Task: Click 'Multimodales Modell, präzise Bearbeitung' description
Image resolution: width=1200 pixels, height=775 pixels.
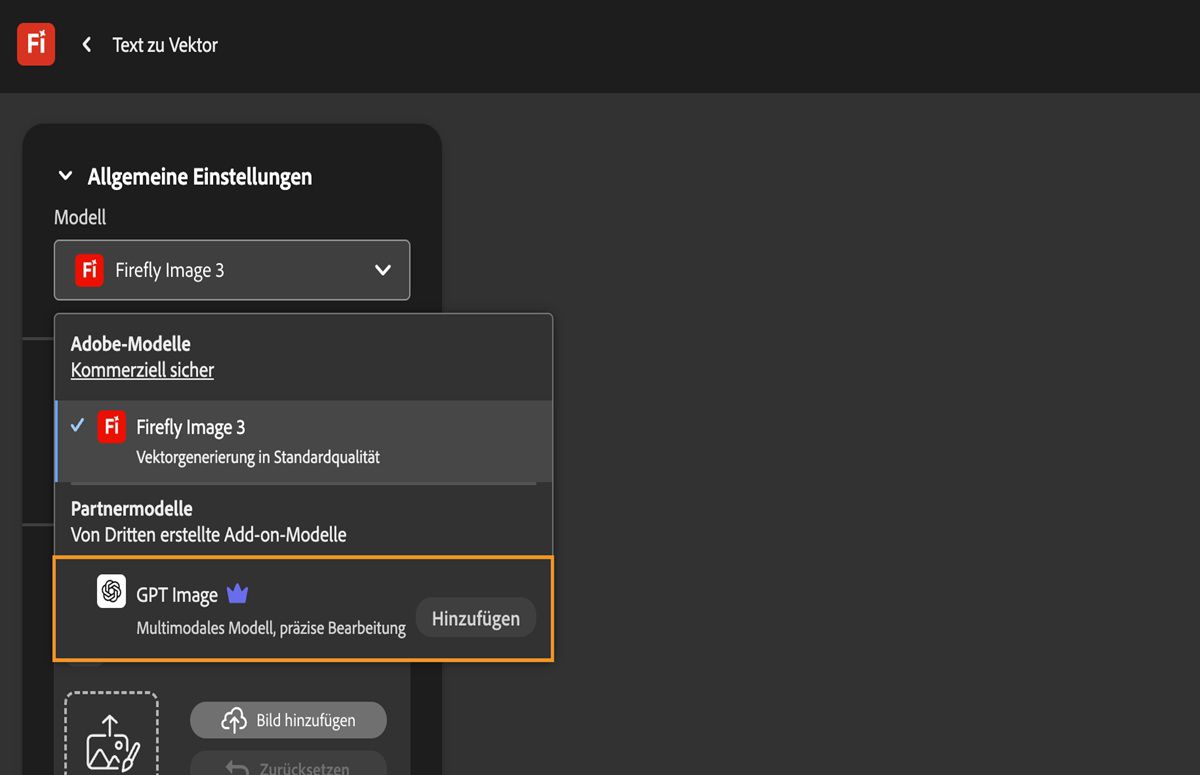Action: (271, 628)
